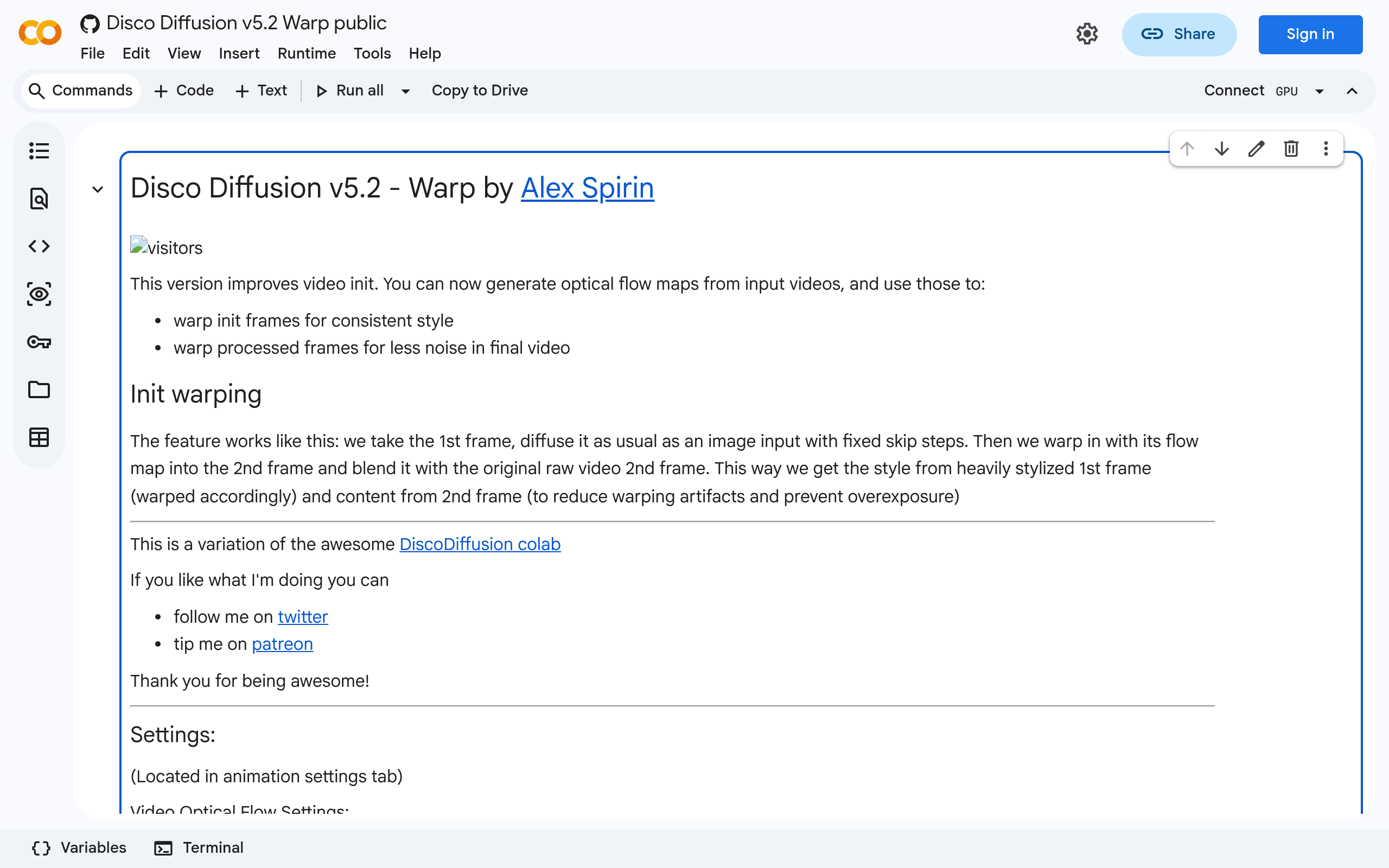The image size is (1389, 868).
Task: Click 'warp init frames for consistent style'
Action: [314, 320]
